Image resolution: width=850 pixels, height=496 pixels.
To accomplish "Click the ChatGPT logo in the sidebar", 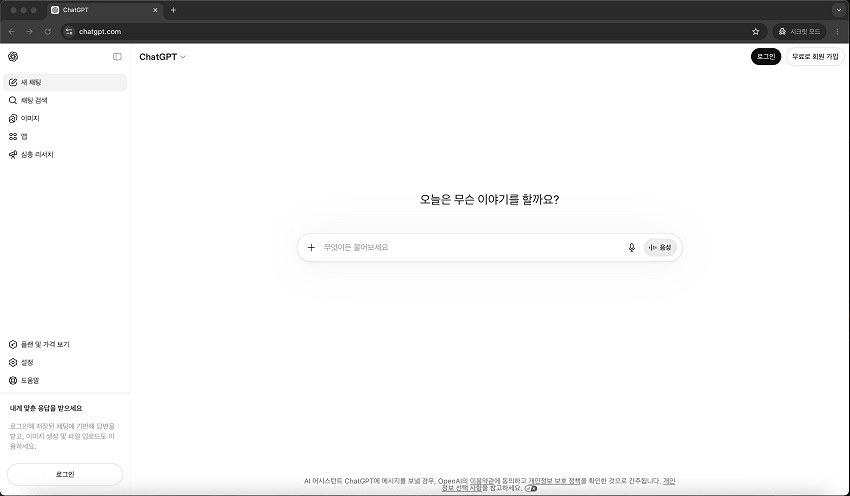I will [14, 56].
